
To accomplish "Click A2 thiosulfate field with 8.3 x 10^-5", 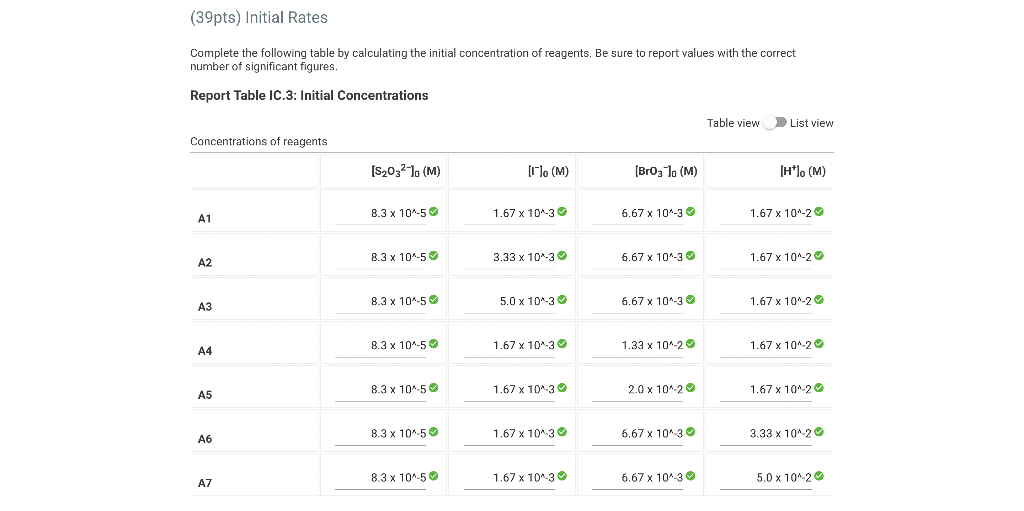I will 395,257.
